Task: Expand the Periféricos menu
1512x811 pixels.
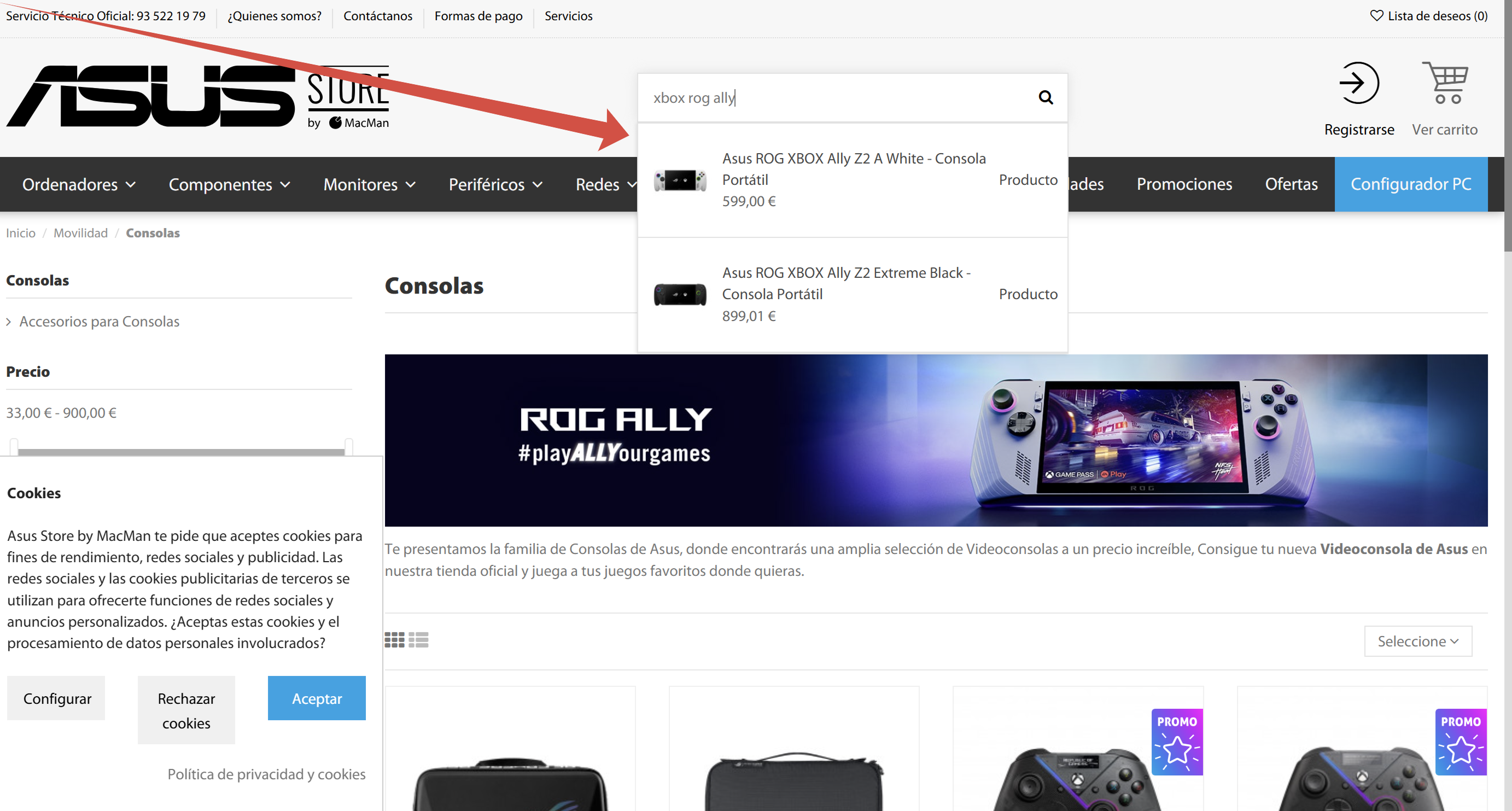Action: point(495,184)
